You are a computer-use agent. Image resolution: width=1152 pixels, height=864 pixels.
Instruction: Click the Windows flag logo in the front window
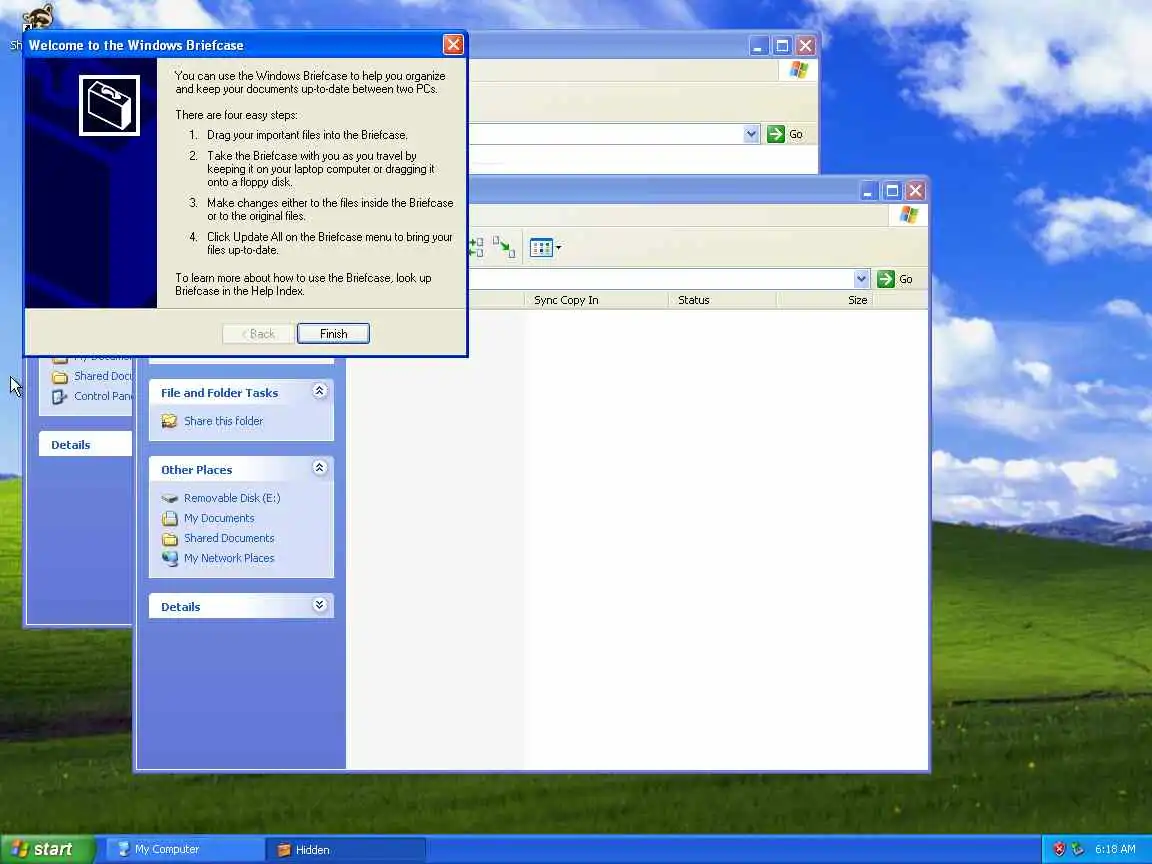point(909,215)
